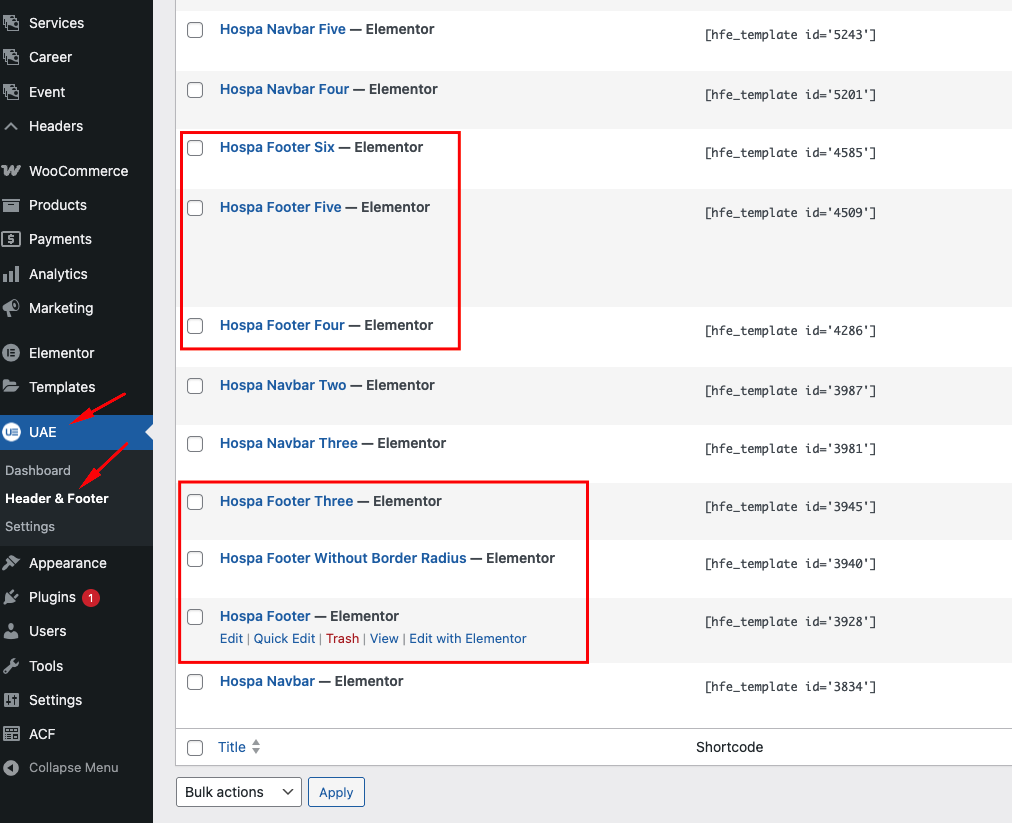Open the Appearance menu

pyautogui.click(x=68, y=563)
